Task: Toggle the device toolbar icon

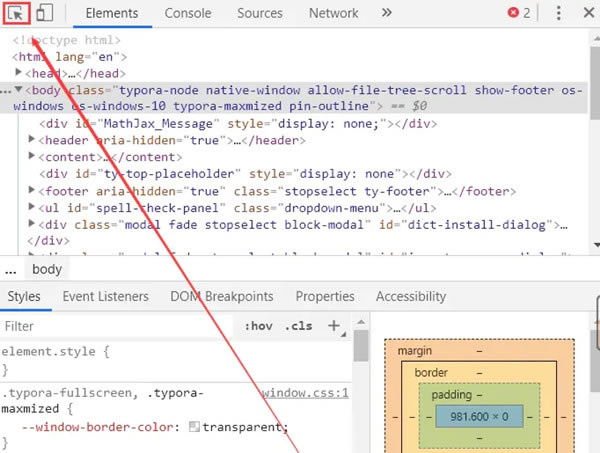Action: 45,14
